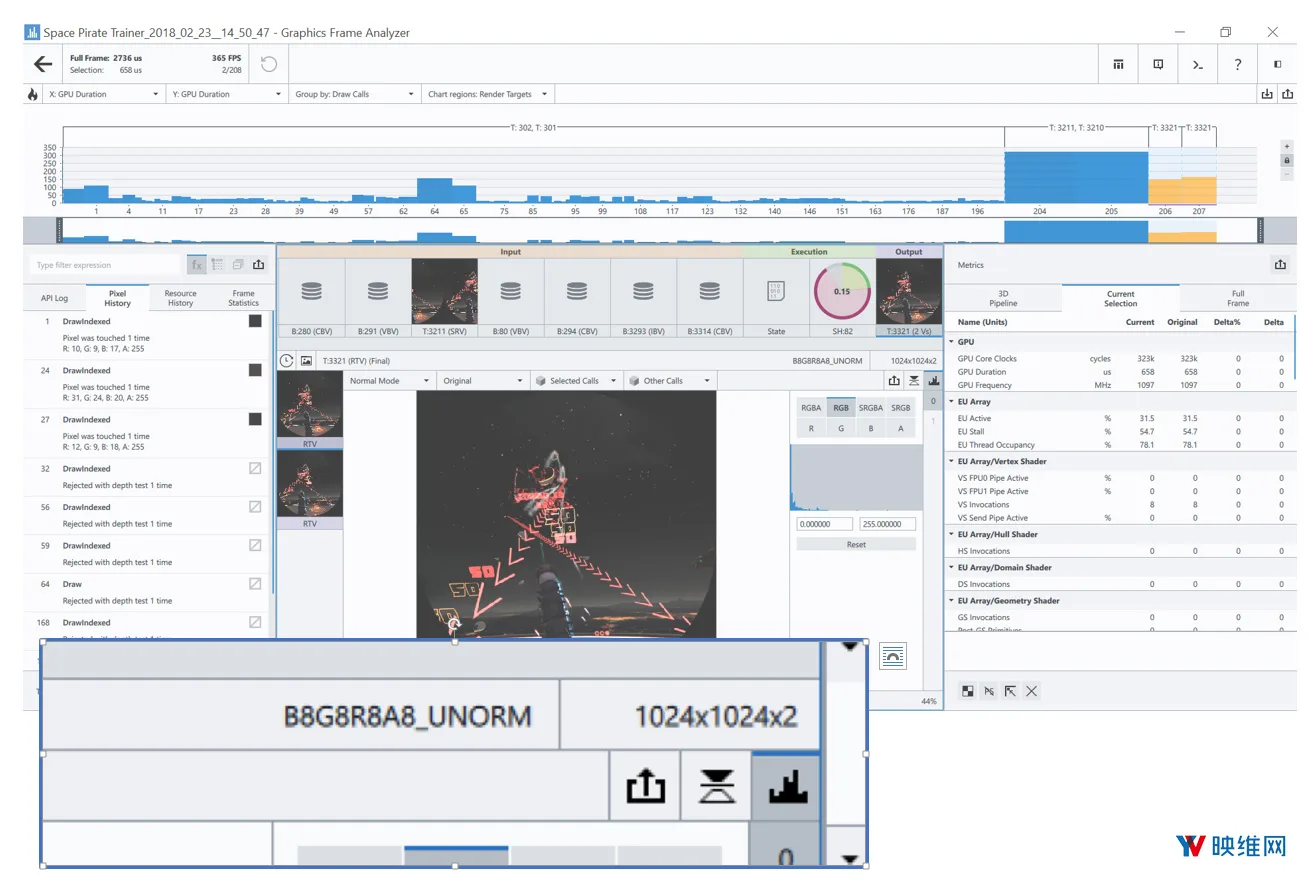The image size is (1316, 887).
Task: Toggle the checkbox on DrawIndexed row 24
Action: point(255,371)
